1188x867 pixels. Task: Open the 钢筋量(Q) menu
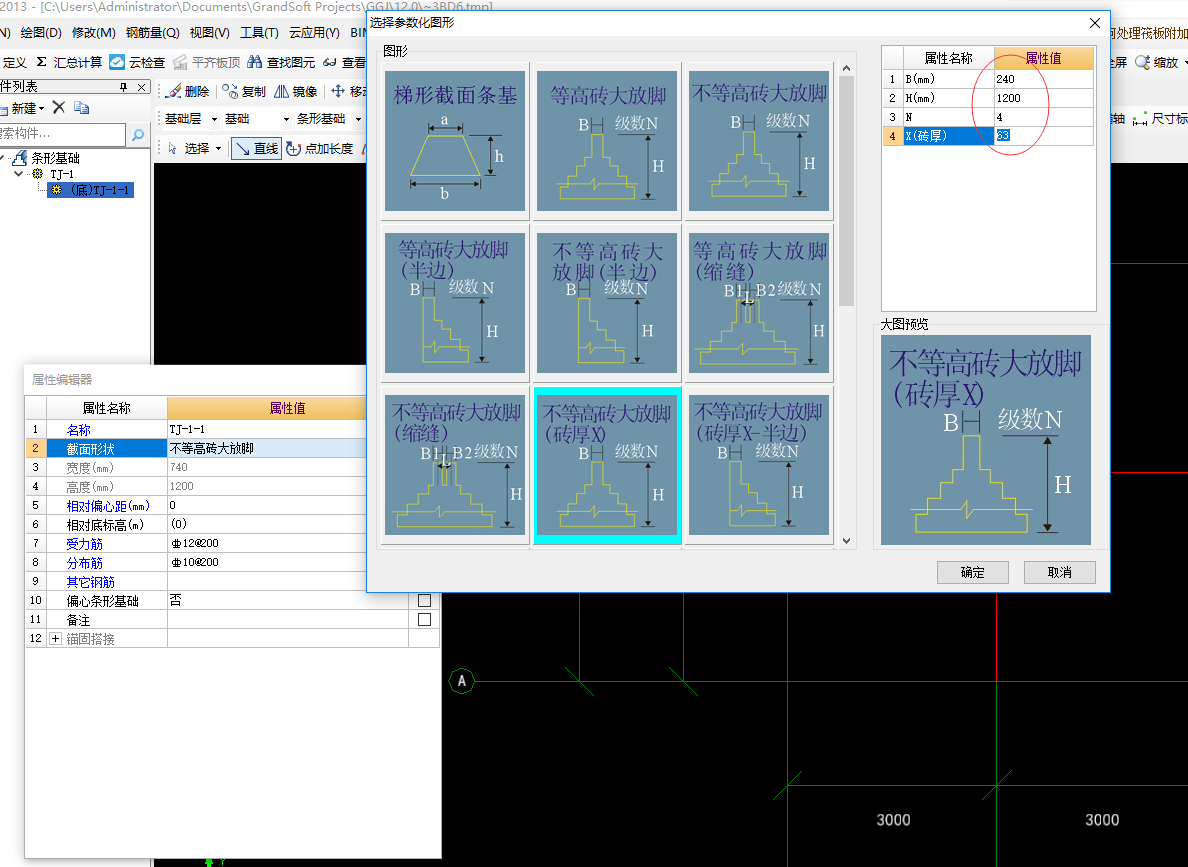click(x=152, y=33)
